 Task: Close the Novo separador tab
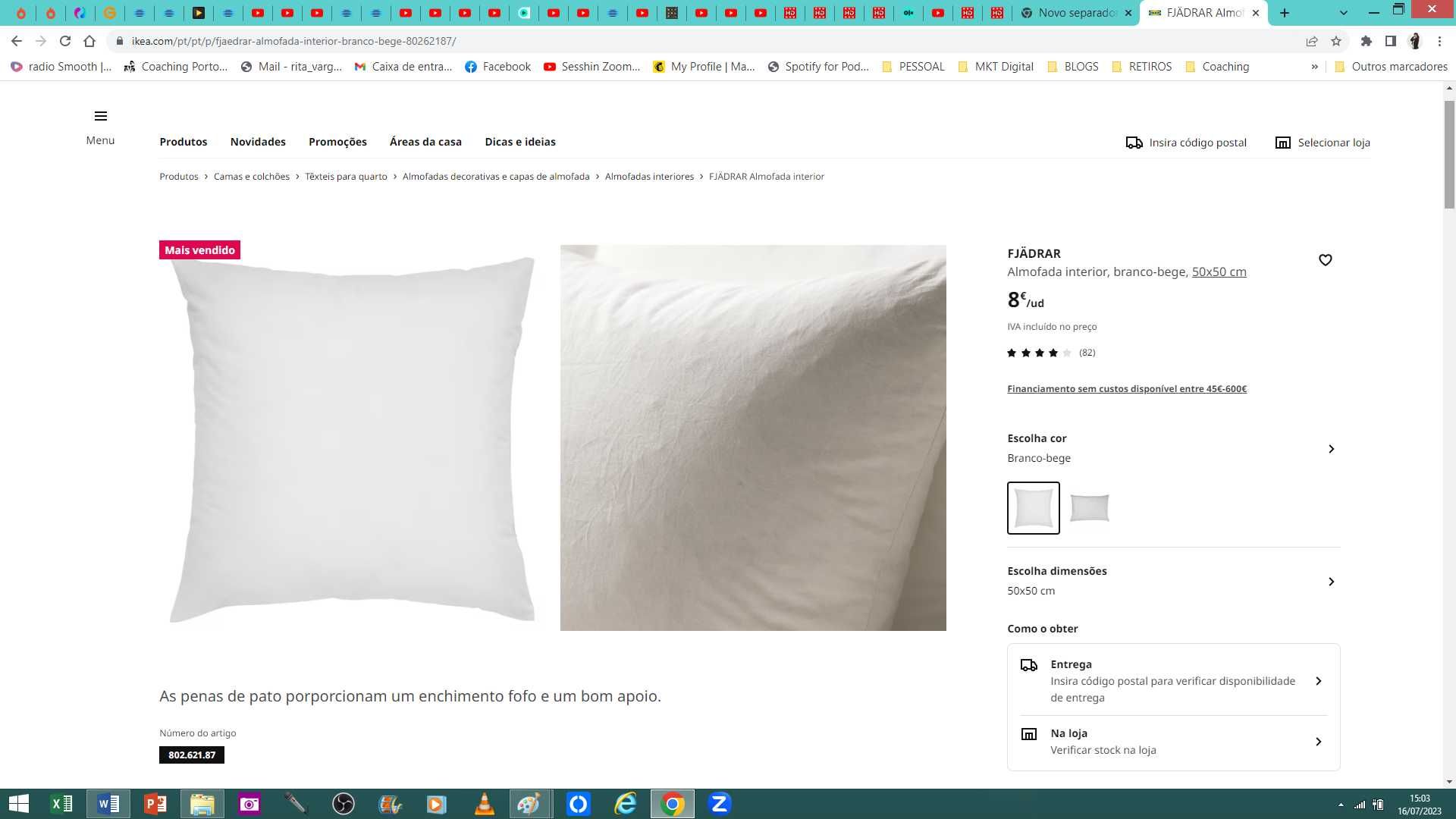click(x=1128, y=13)
